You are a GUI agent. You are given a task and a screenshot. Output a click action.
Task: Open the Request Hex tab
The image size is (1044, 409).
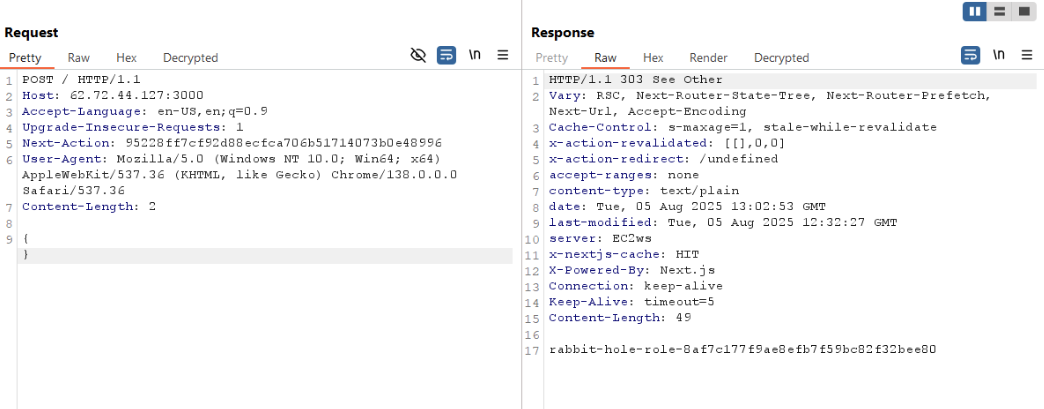126,58
